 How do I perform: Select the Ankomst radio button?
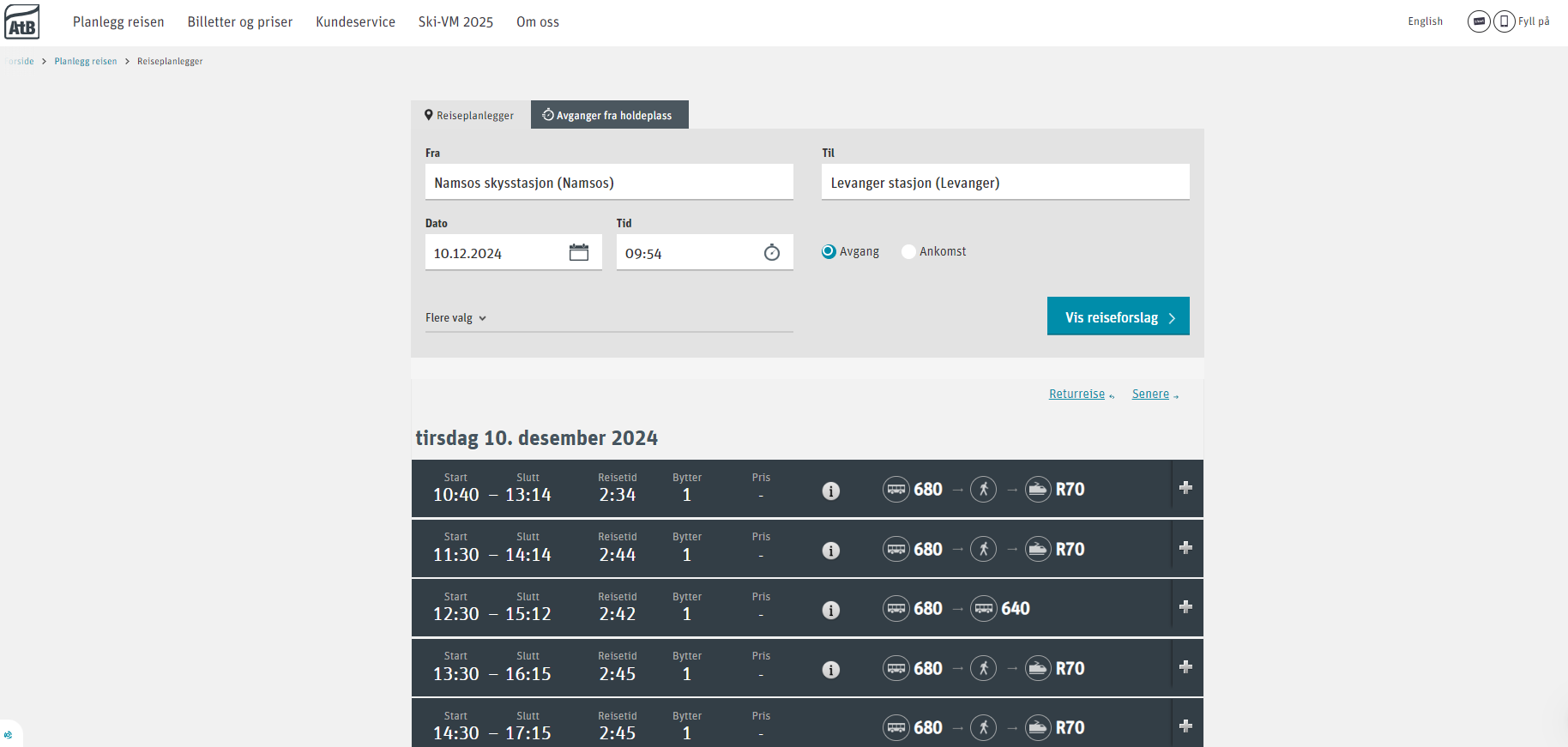[908, 251]
